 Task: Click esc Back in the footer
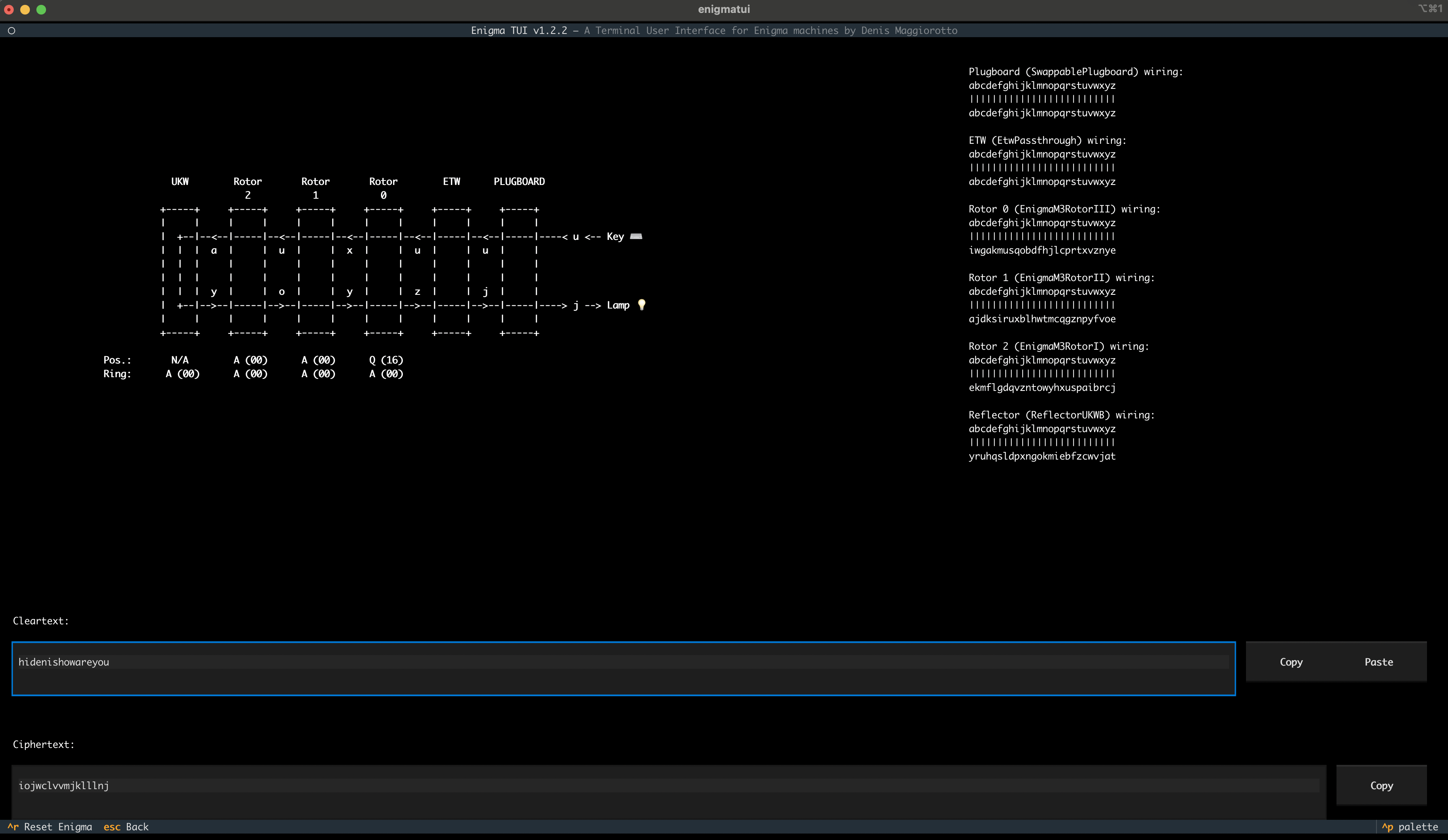coord(126,827)
